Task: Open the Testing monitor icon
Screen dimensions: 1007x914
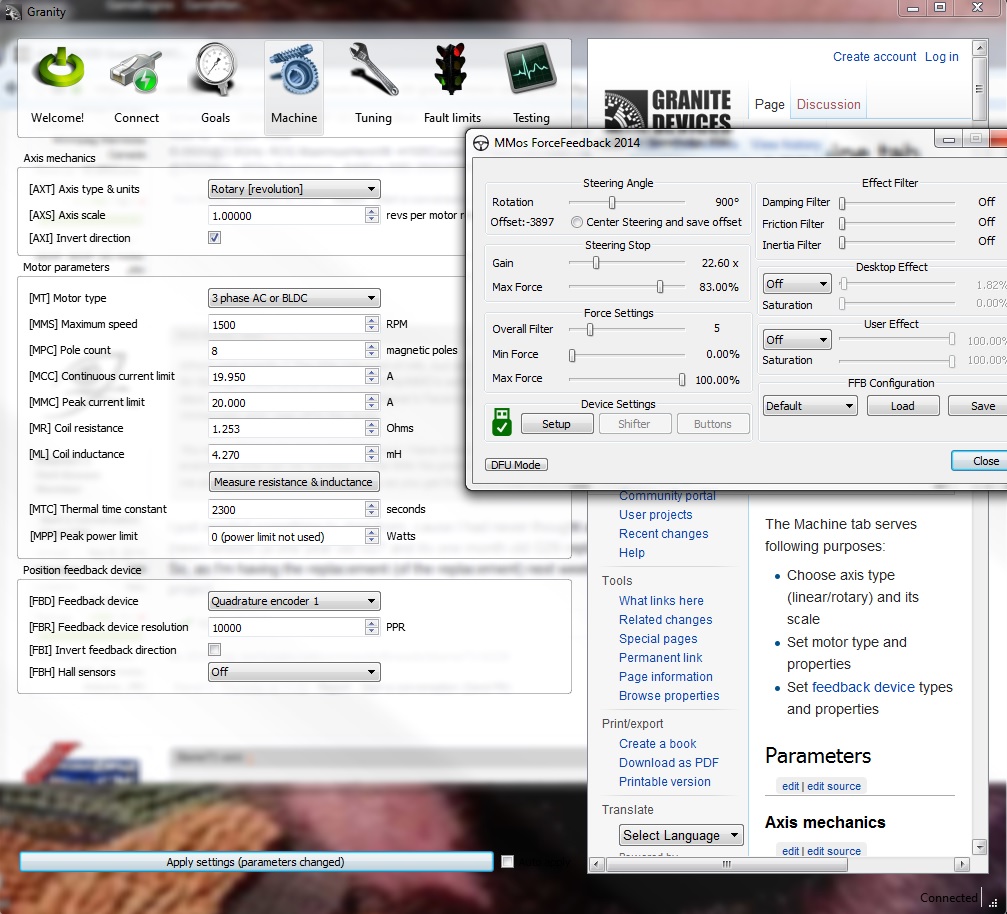Action: [530, 69]
